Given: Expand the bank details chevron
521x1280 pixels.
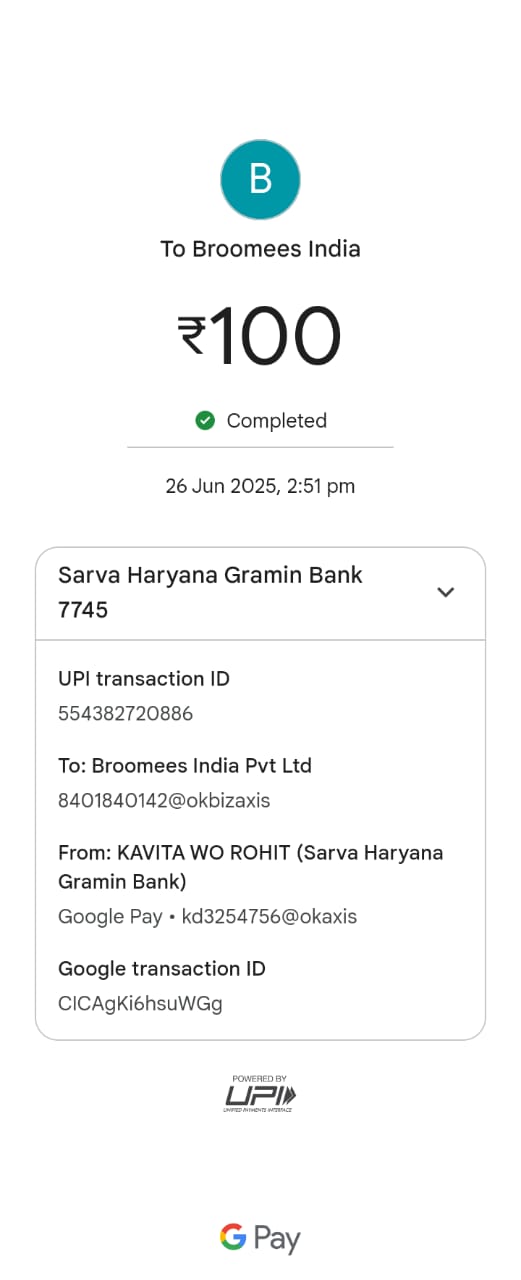Looking at the screenshot, I should [446, 592].
